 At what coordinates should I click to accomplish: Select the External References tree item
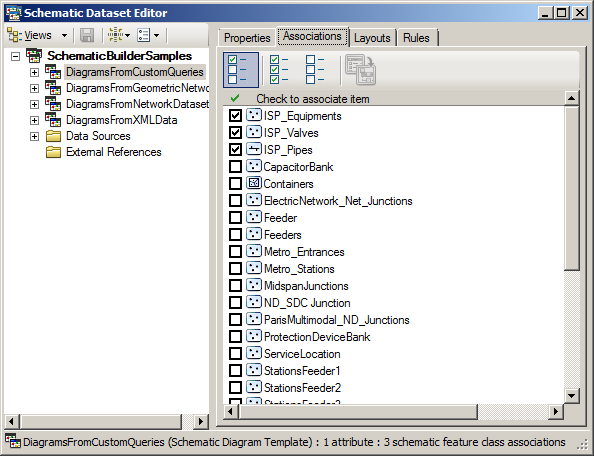coord(114,152)
